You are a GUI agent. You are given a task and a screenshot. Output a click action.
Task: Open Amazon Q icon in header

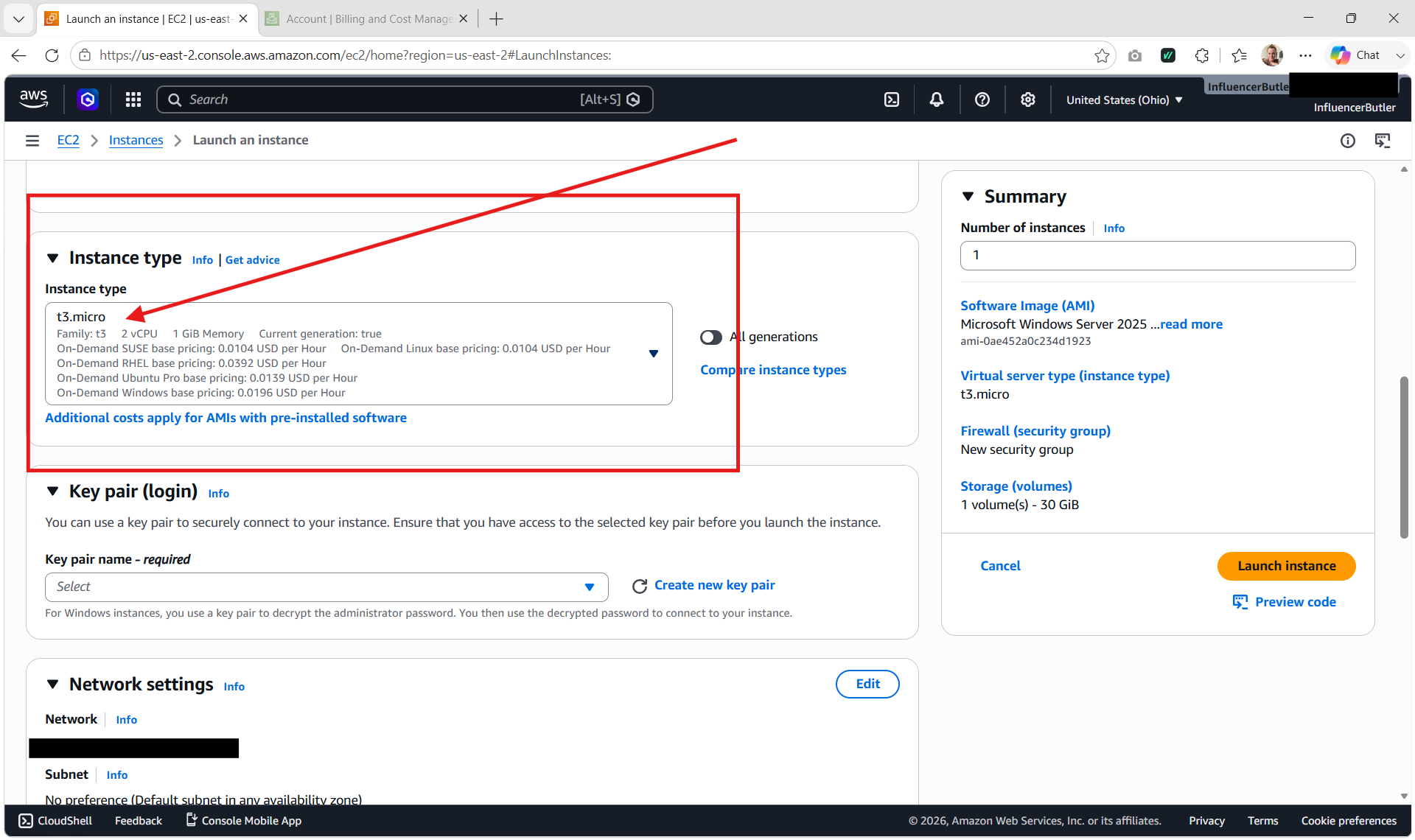(88, 99)
